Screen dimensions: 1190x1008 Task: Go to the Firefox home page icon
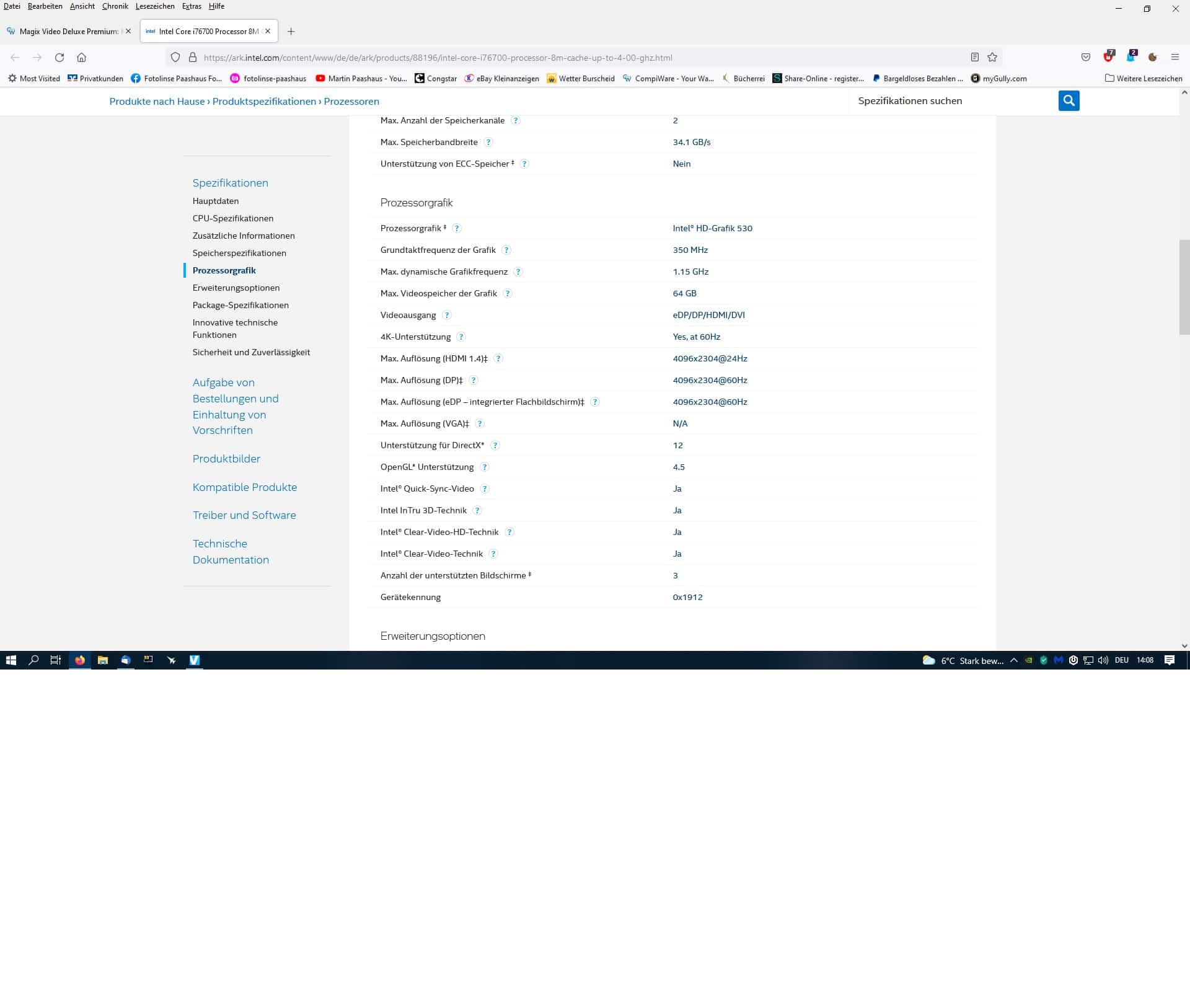81,58
